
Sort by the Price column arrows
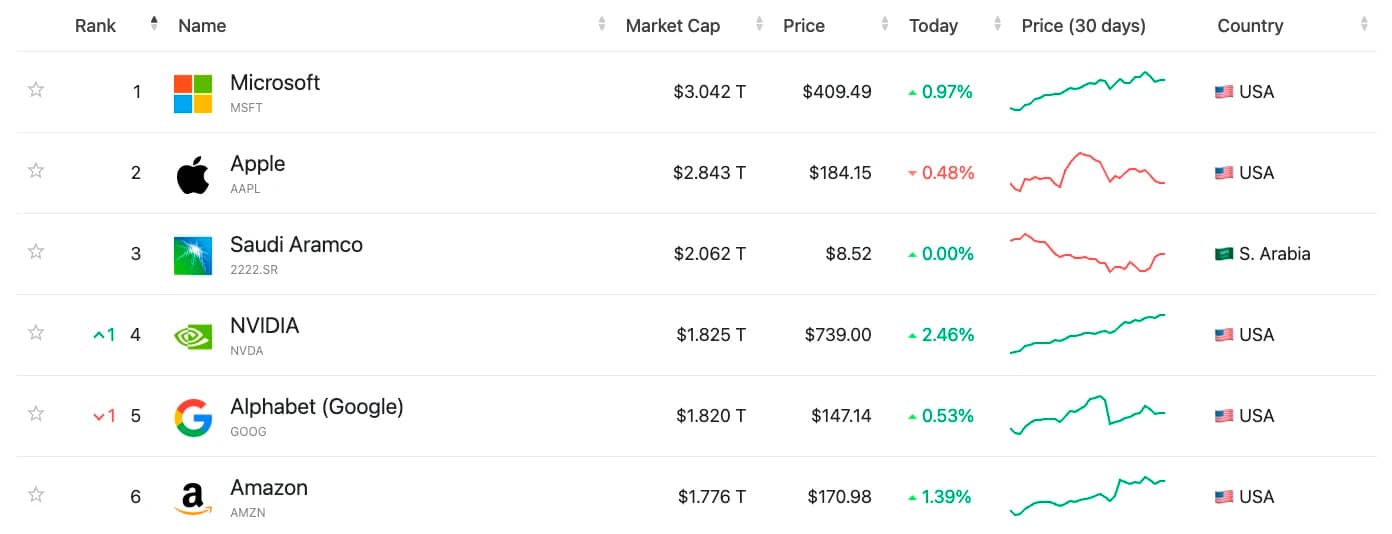[885, 25]
